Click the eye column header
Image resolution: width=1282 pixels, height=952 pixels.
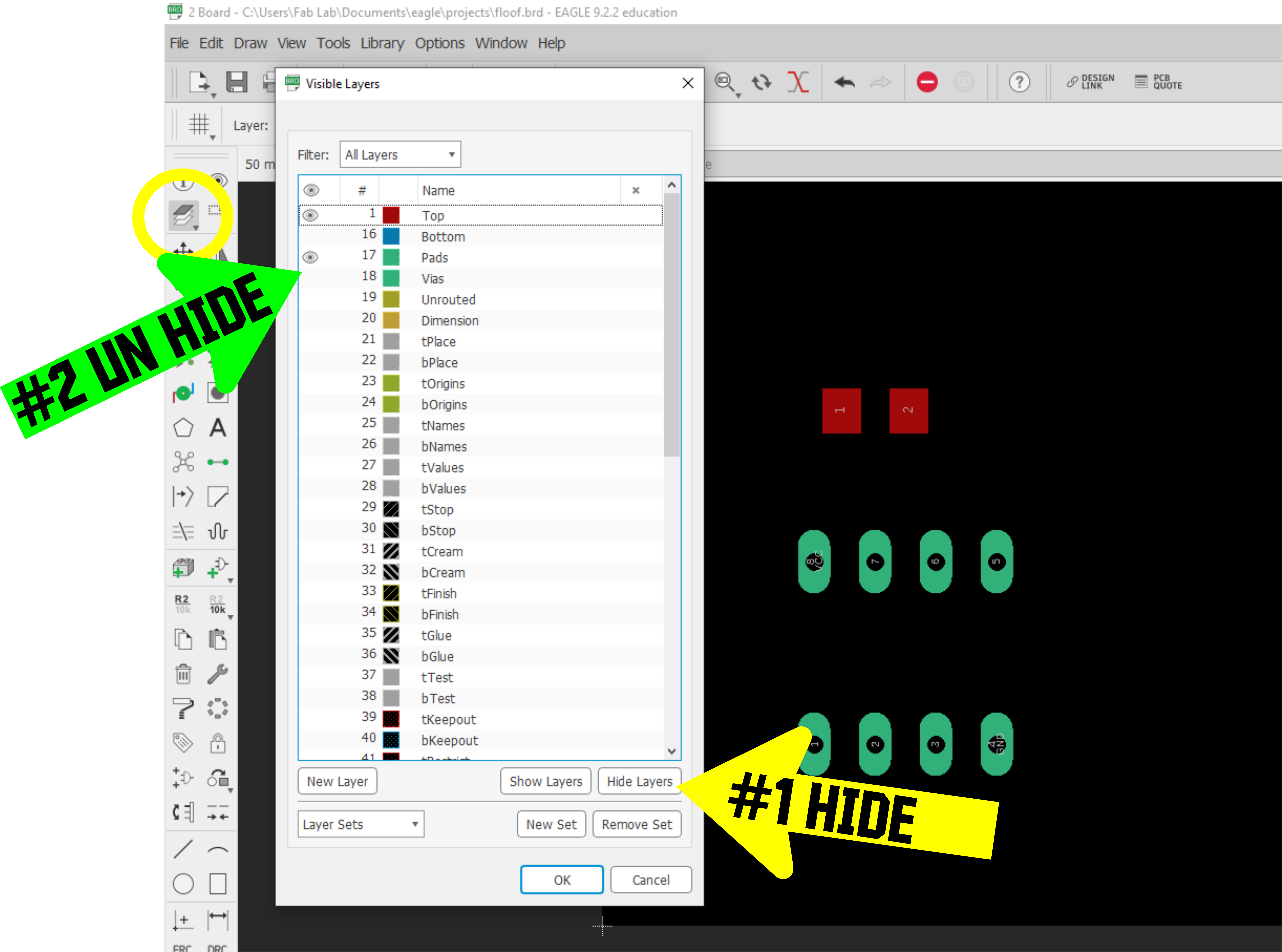point(311,190)
